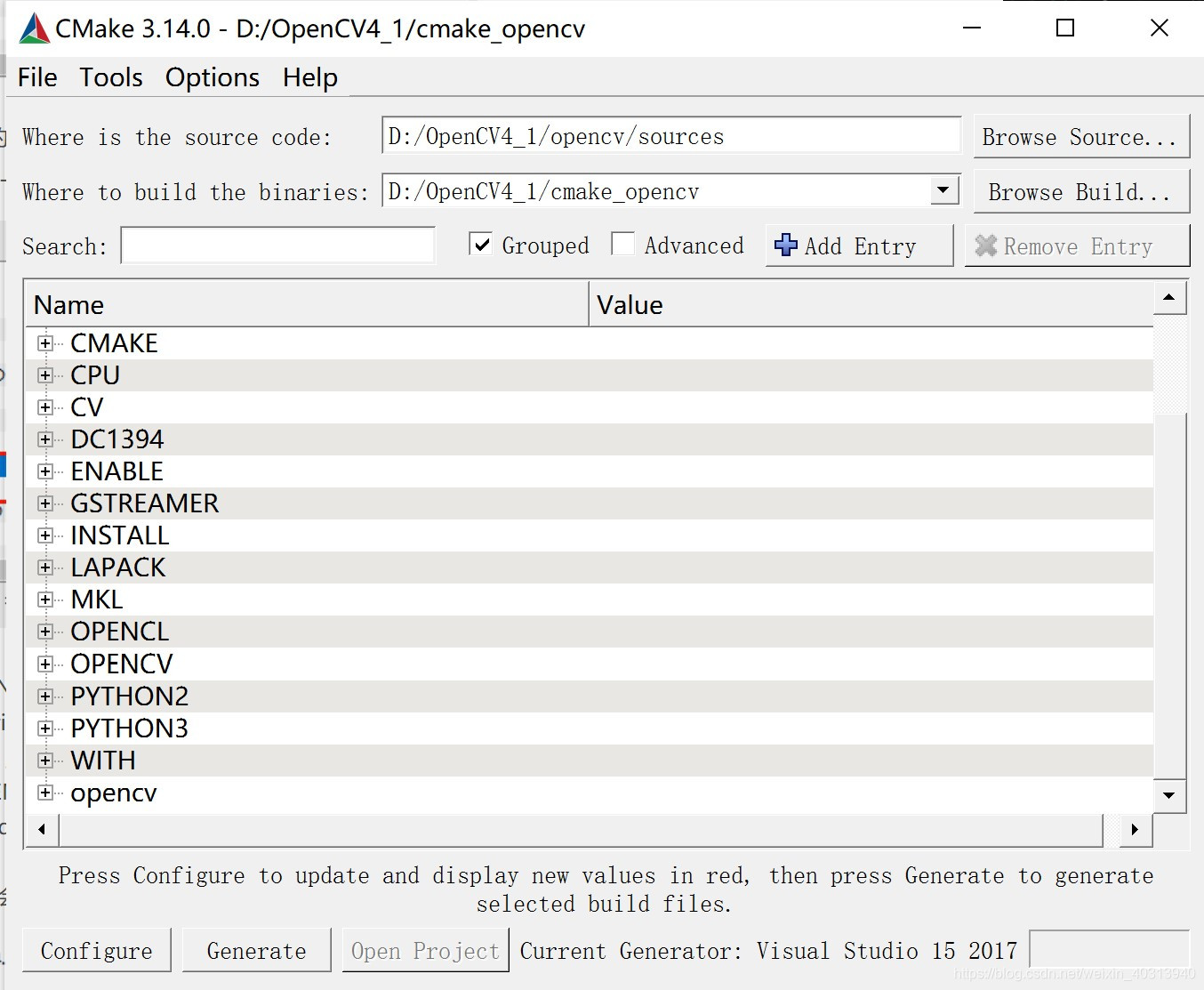
Task: Click the vertical scrollbar down arrow
Action: [1169, 795]
